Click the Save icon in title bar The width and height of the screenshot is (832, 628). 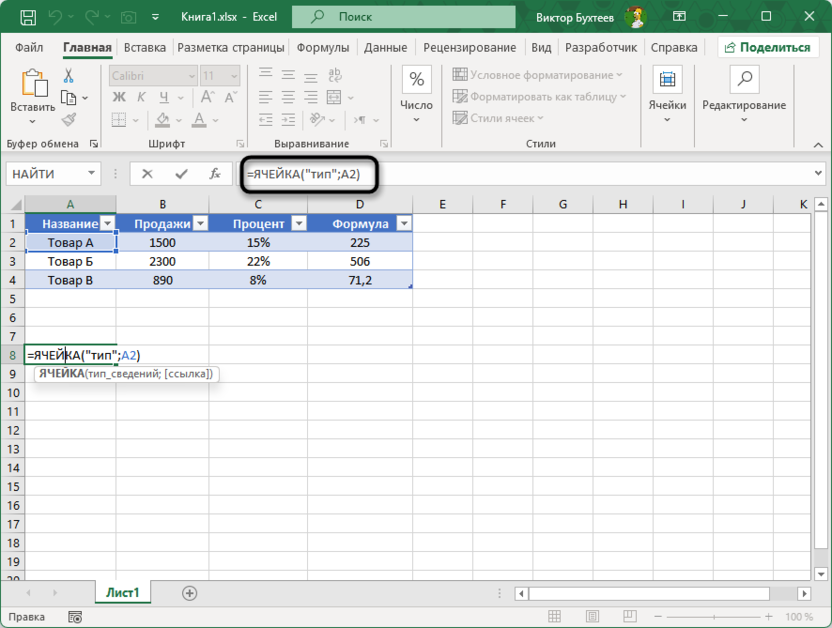[x=28, y=17]
